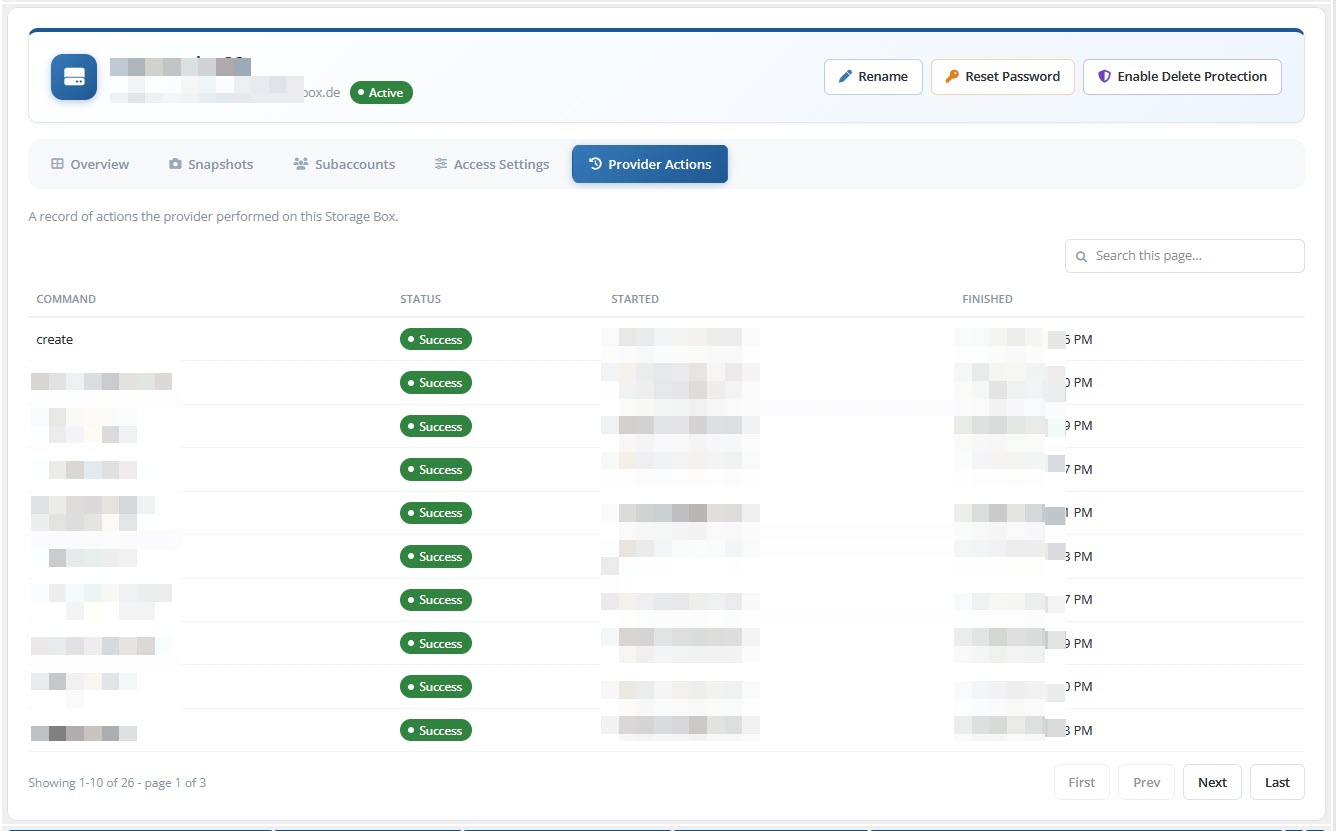Viewport: 1337px width, 831px height.
Task: Select the create command cell
Action: click(x=55, y=340)
